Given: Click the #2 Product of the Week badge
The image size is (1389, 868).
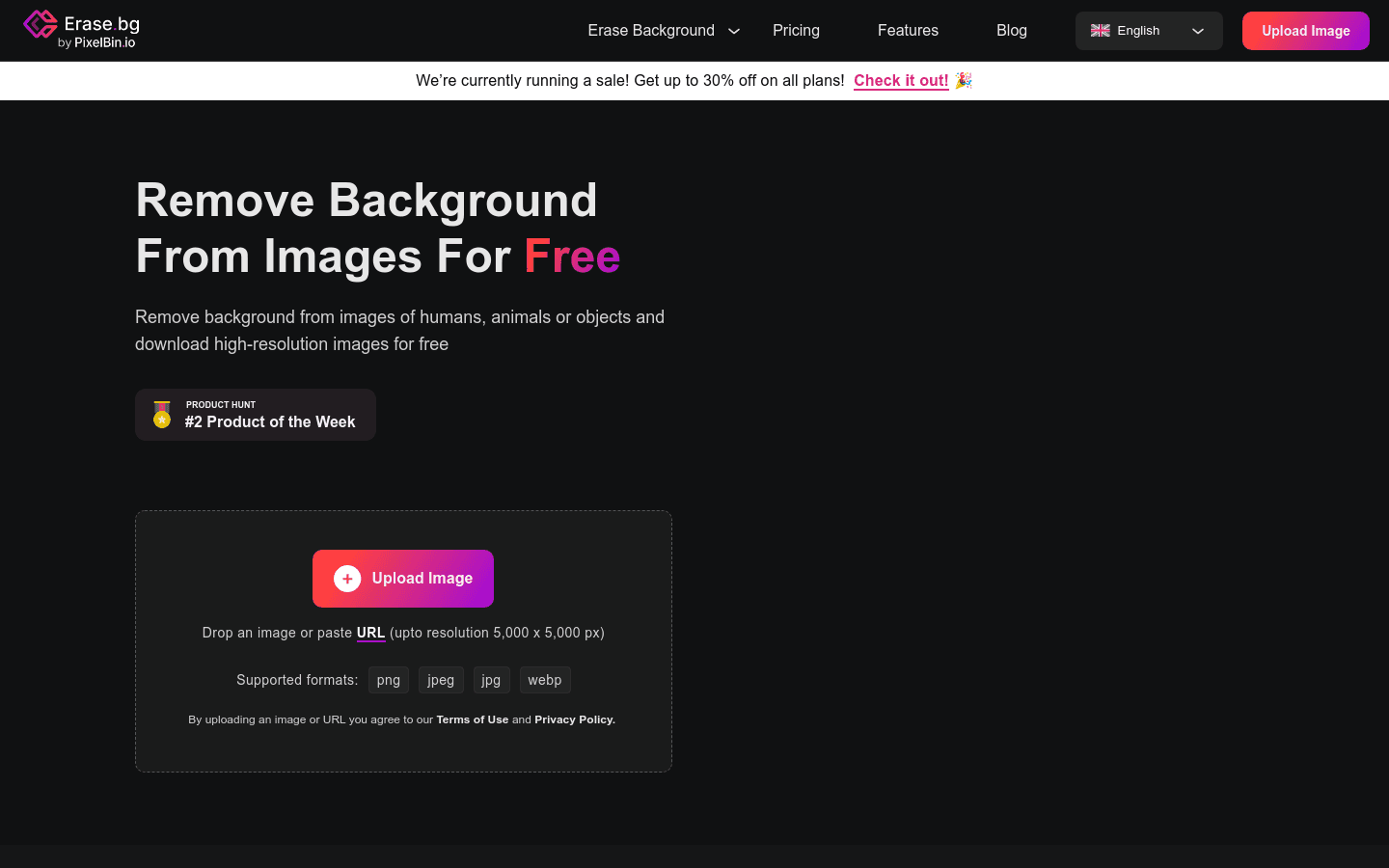Looking at the screenshot, I should [x=270, y=421].
